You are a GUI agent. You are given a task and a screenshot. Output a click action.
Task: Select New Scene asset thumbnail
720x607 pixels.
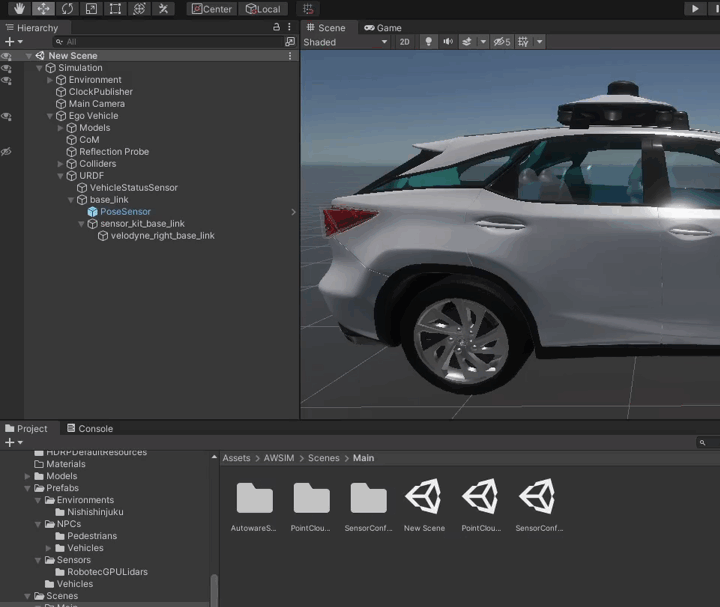pos(424,497)
